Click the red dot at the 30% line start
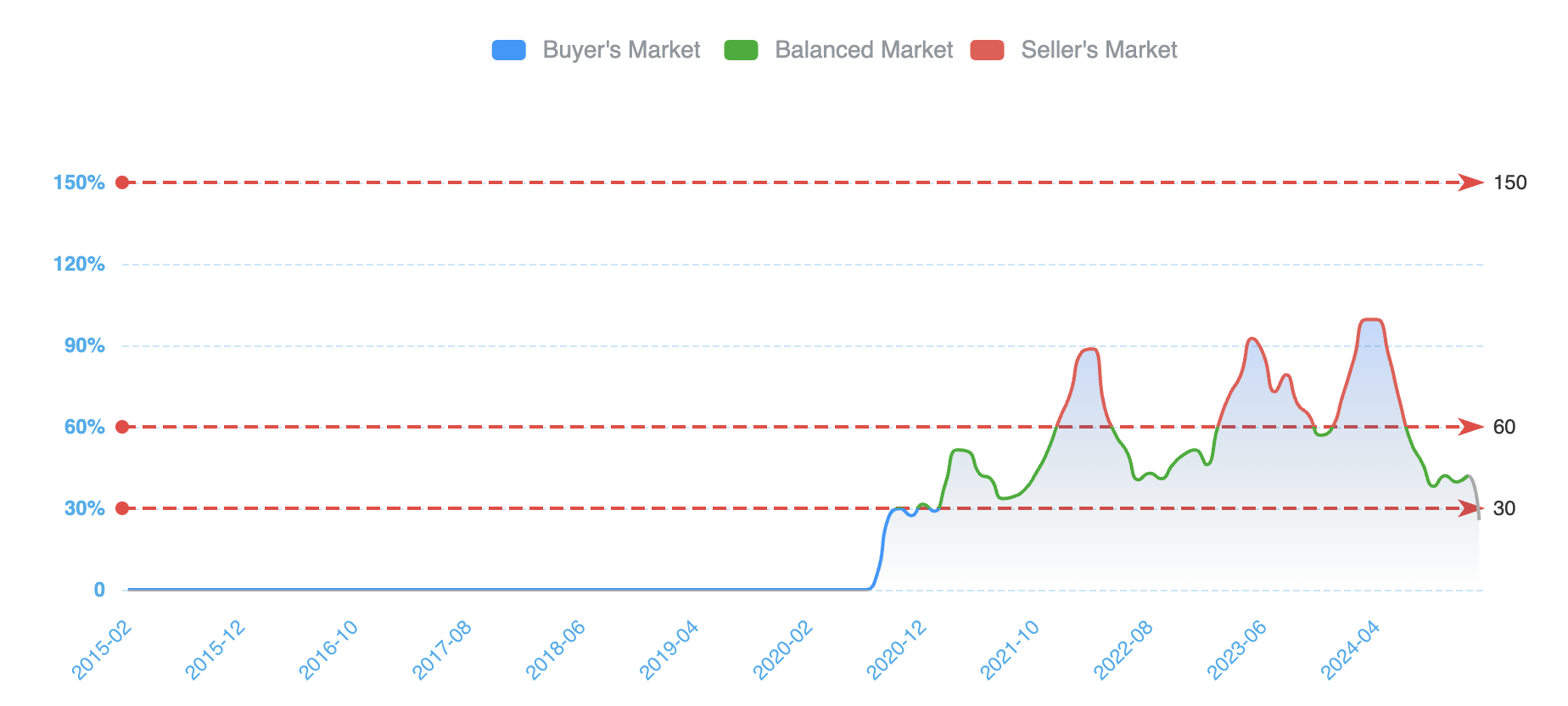Screen dimensions: 1568x706 (122, 508)
